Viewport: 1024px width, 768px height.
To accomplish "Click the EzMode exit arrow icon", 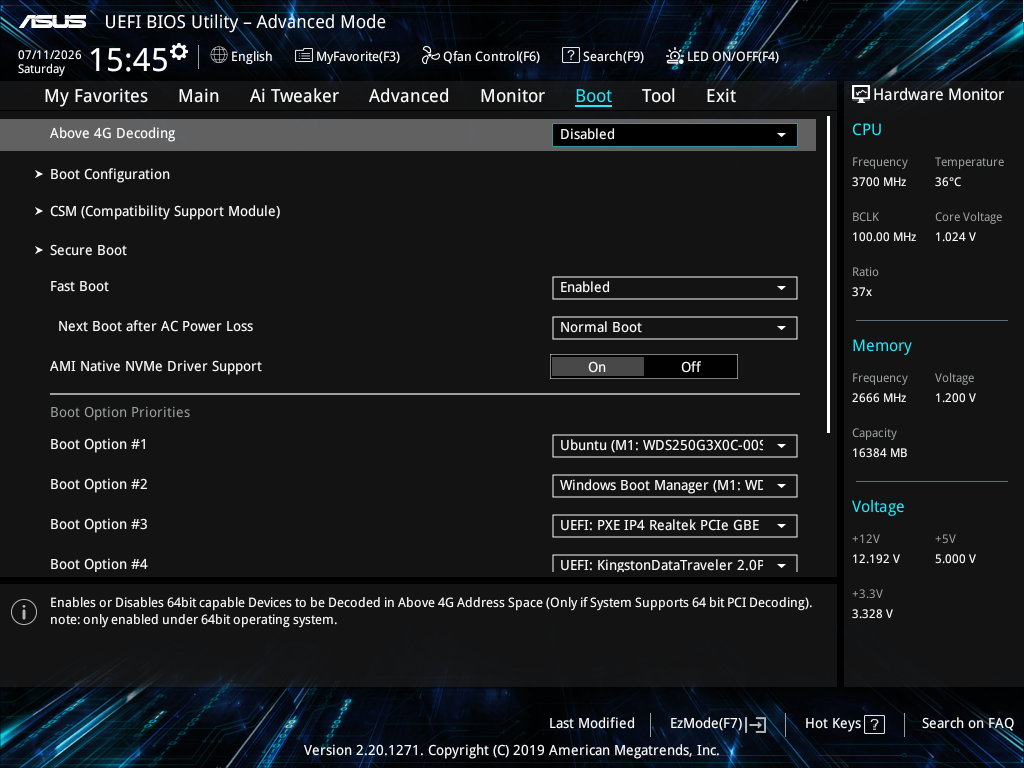I will tap(756, 724).
